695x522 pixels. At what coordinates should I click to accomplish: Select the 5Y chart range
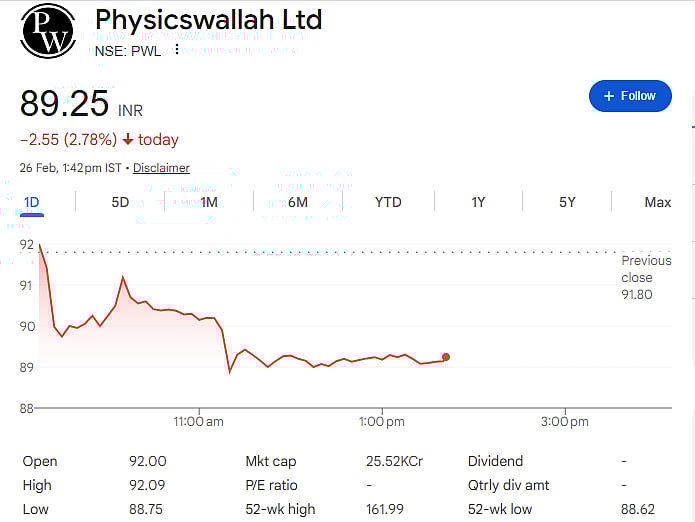(x=567, y=202)
